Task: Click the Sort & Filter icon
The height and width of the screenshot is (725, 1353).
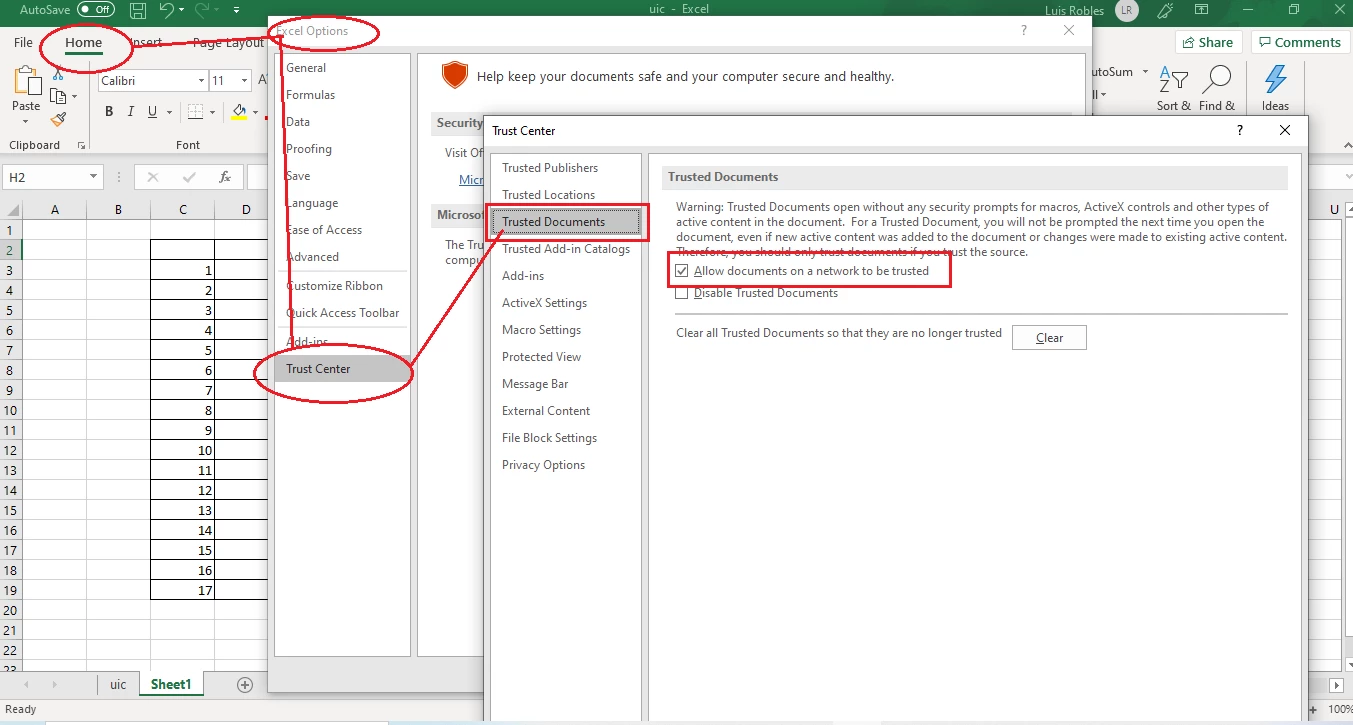Action: 1173,80
